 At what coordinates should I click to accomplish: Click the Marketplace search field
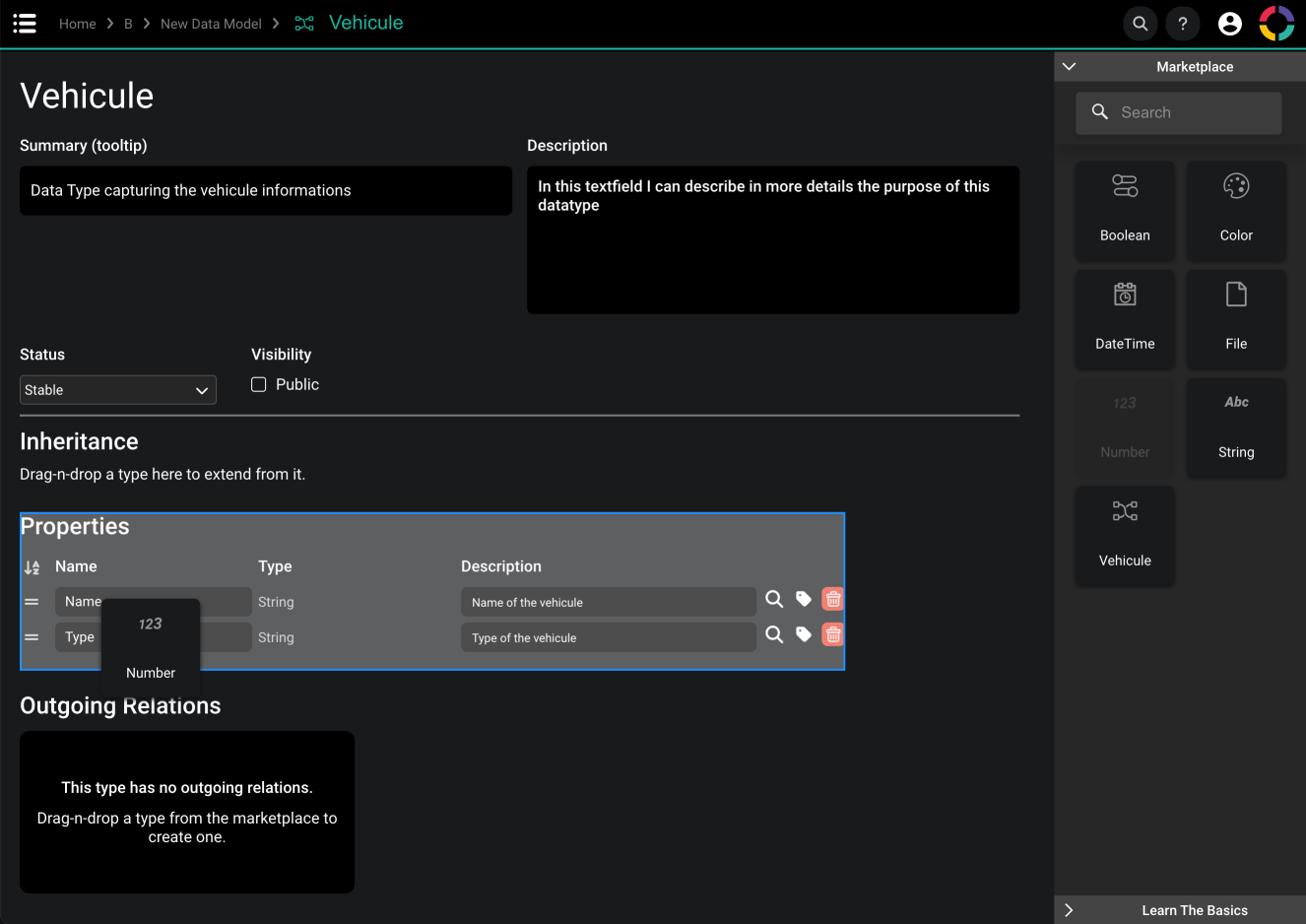pos(1179,113)
